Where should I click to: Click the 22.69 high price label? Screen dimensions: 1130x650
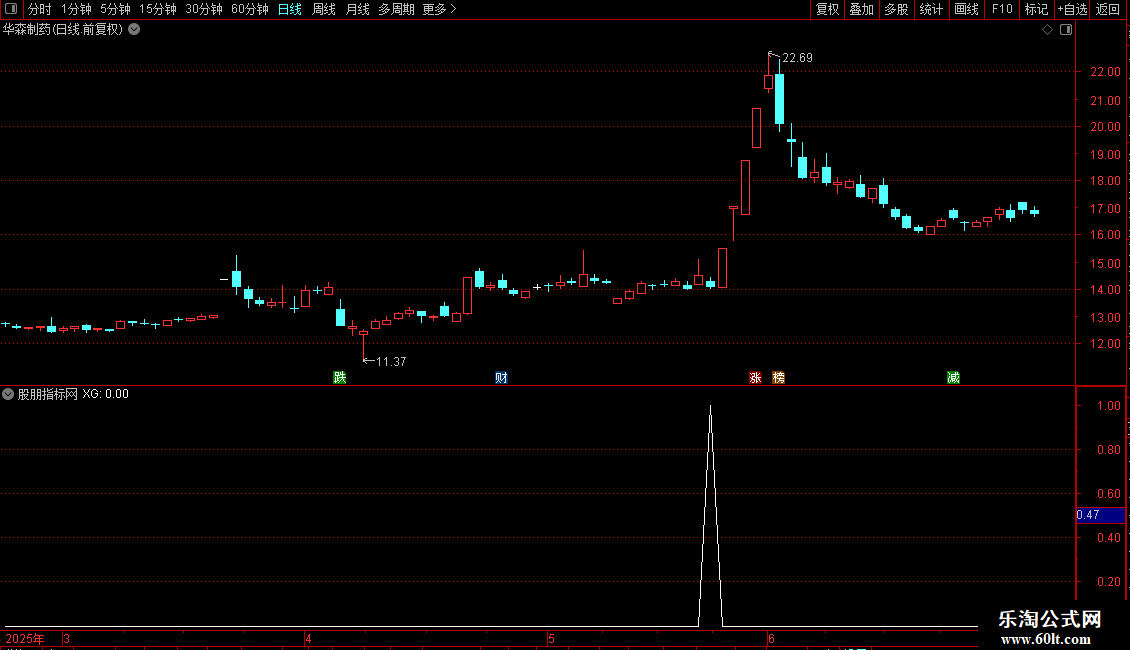click(x=797, y=58)
